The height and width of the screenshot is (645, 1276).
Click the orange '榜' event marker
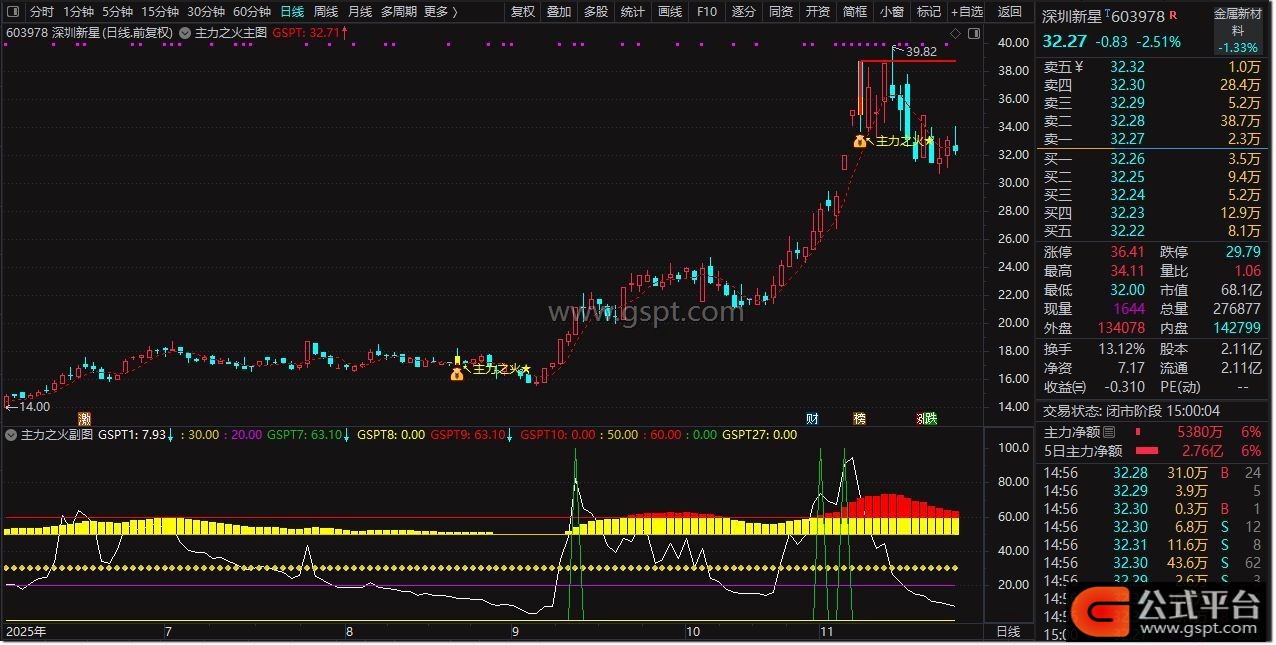[859, 418]
